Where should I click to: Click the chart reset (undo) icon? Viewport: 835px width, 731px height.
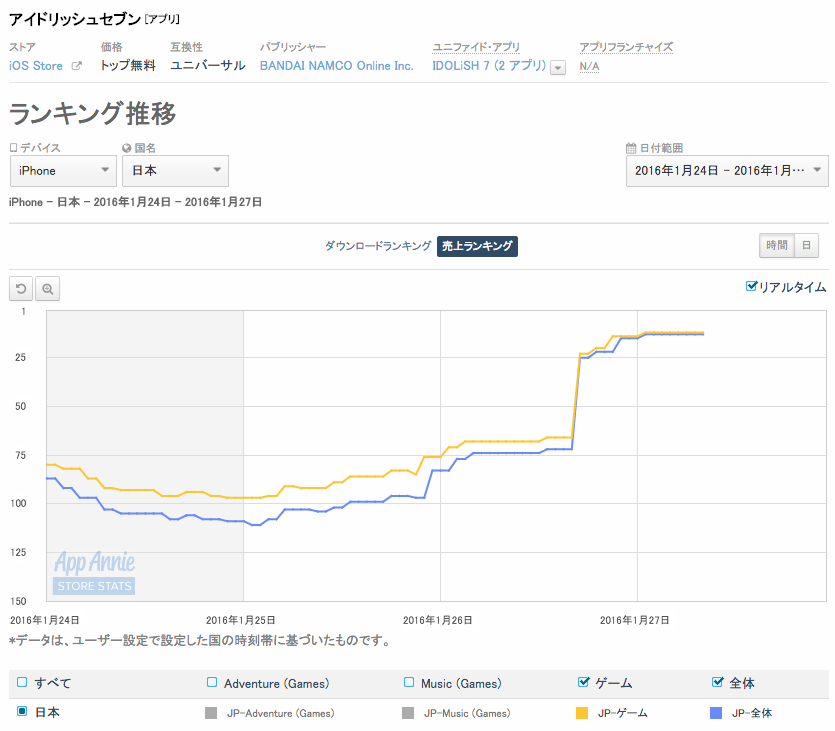tap(21, 289)
